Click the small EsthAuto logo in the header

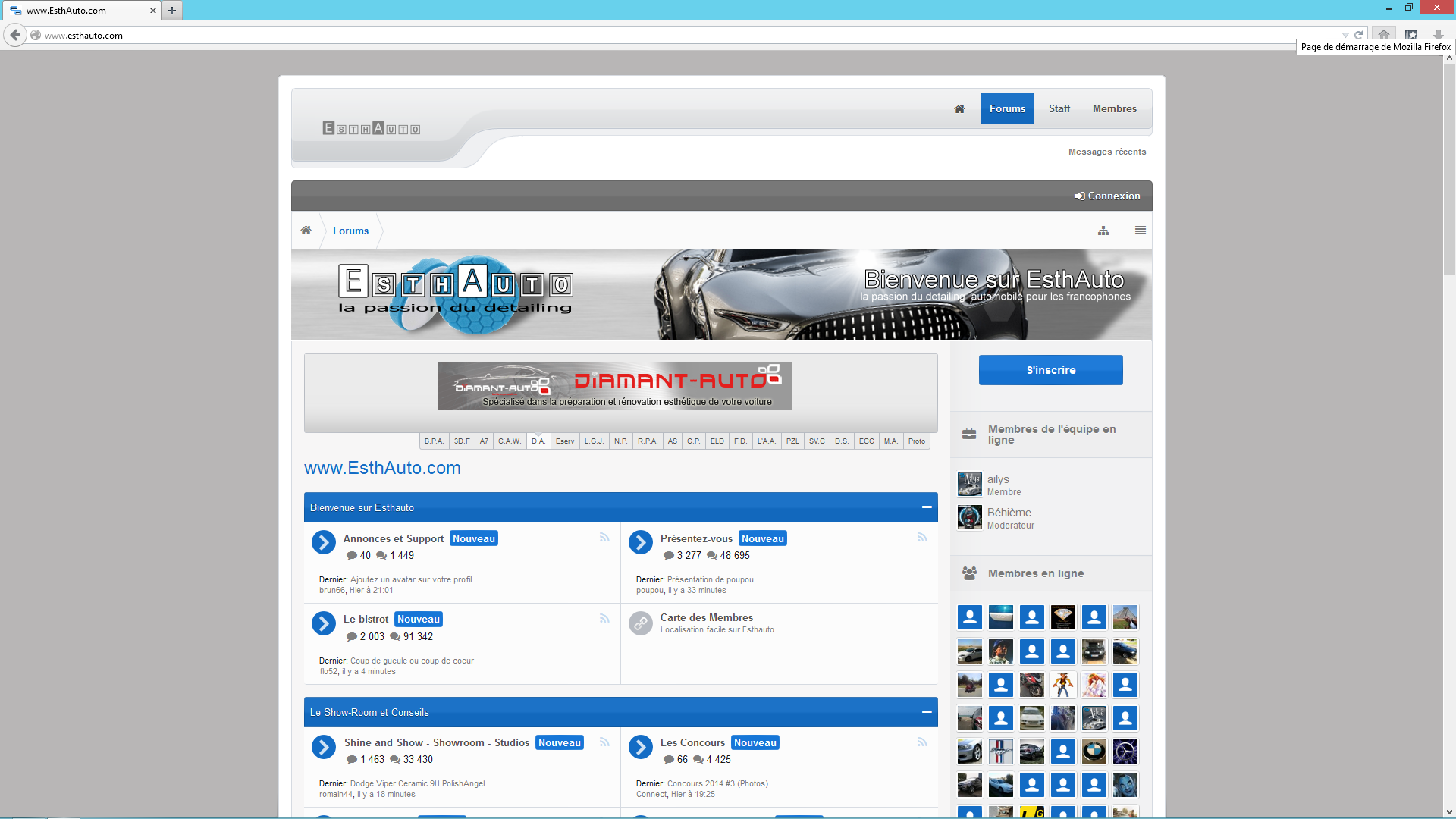click(x=372, y=128)
